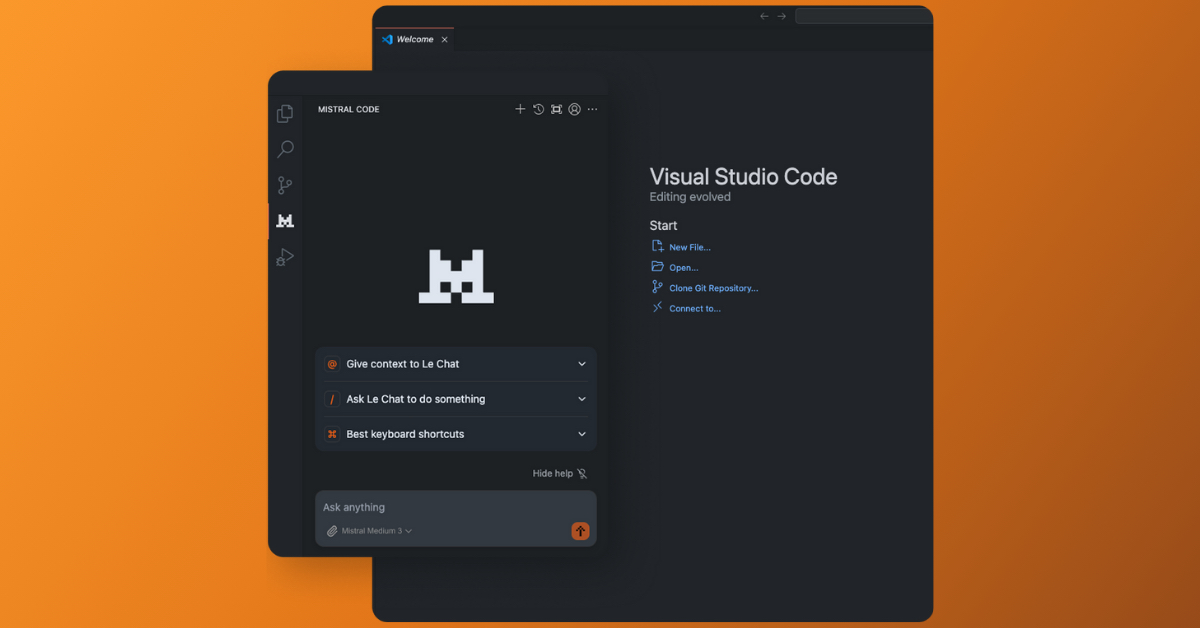Expand the Ask Le Chat to do something chevron
Image resolution: width=1200 pixels, height=628 pixels.
pos(582,399)
